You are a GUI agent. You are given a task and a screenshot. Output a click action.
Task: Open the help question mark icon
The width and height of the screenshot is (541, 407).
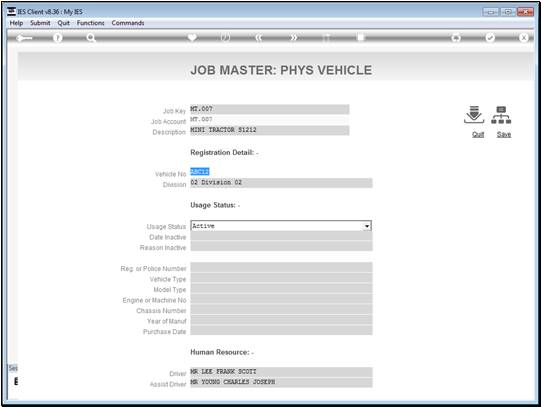pyautogui.click(x=58, y=38)
